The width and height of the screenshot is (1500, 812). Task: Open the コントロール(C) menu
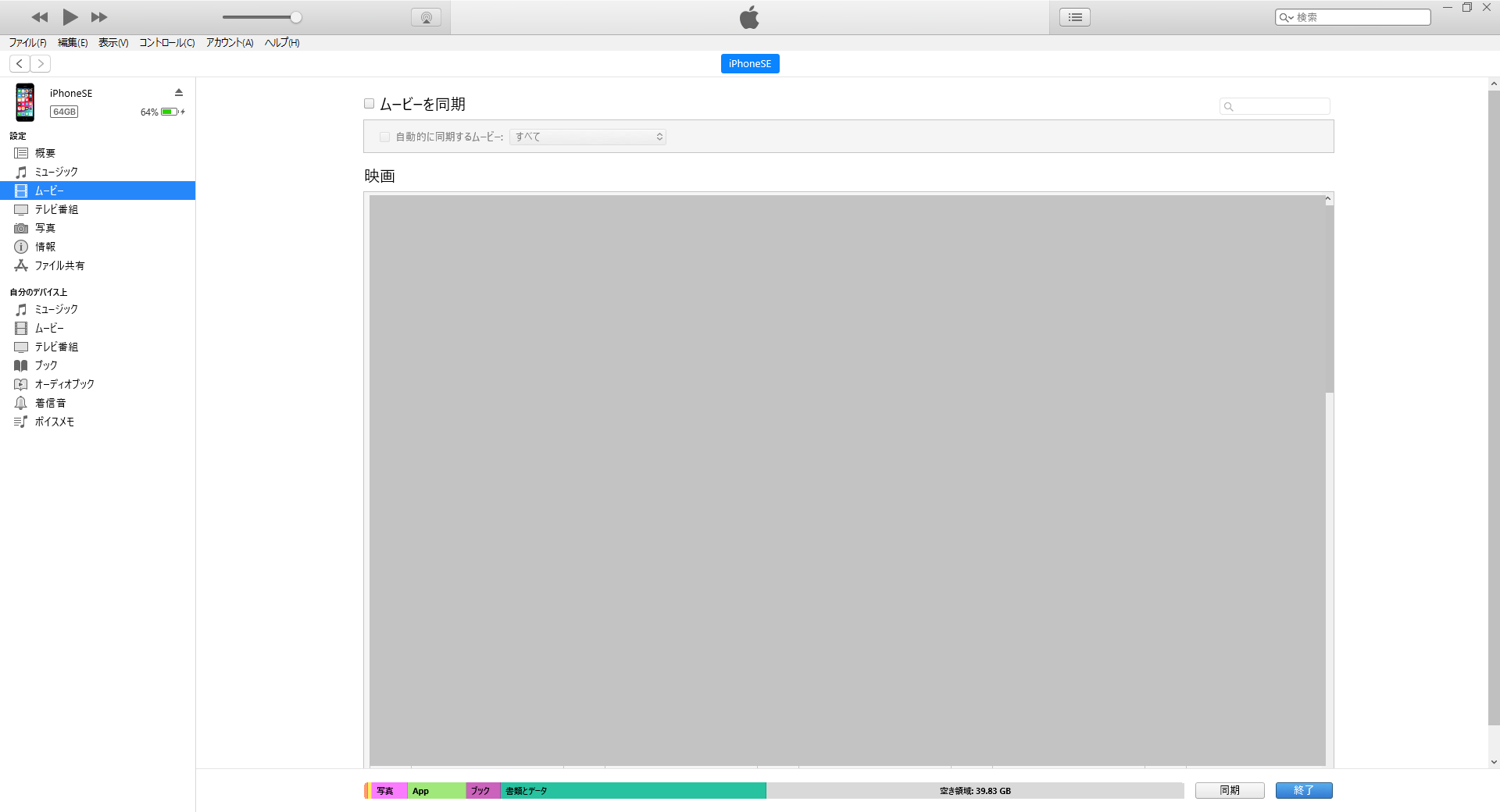tap(167, 43)
